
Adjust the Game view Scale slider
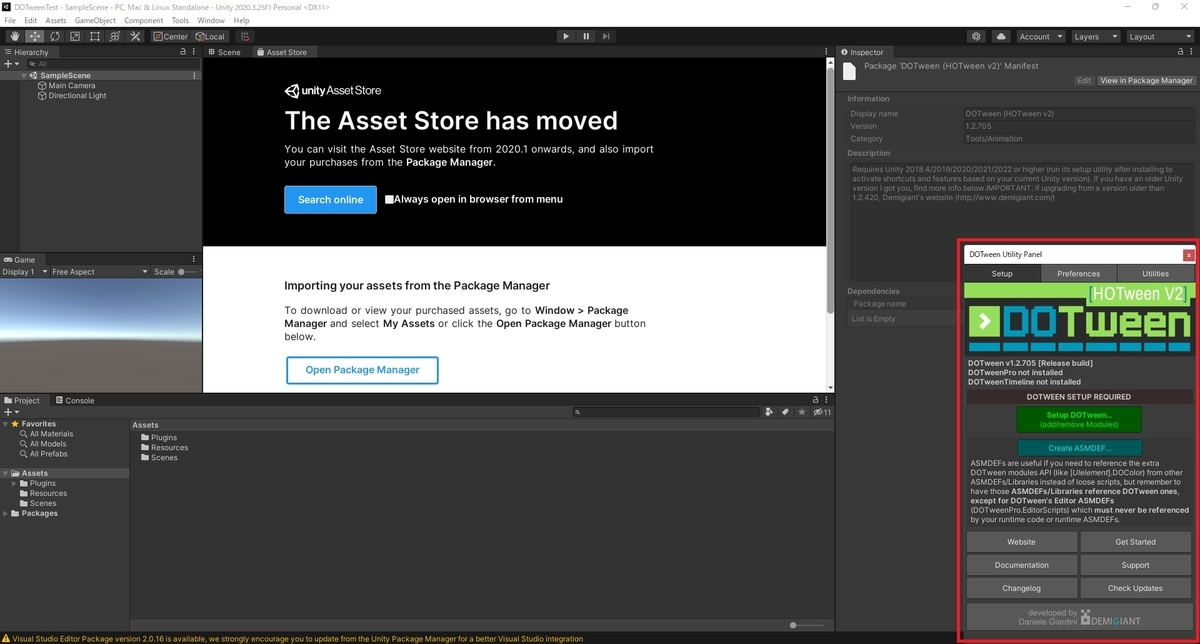point(187,271)
